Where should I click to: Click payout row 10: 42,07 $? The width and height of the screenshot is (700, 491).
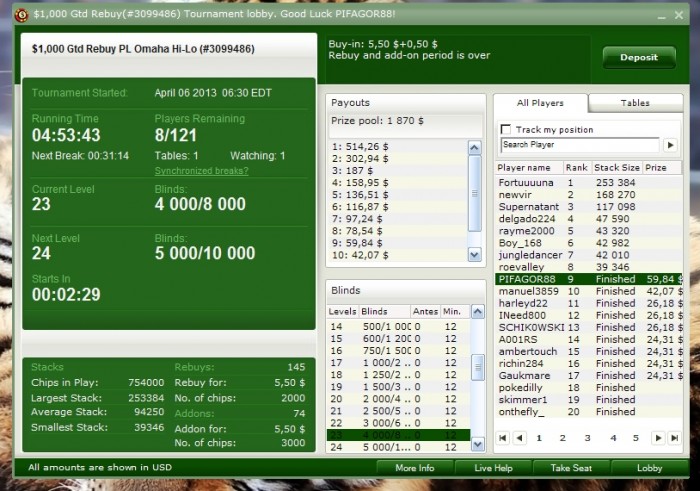point(398,255)
